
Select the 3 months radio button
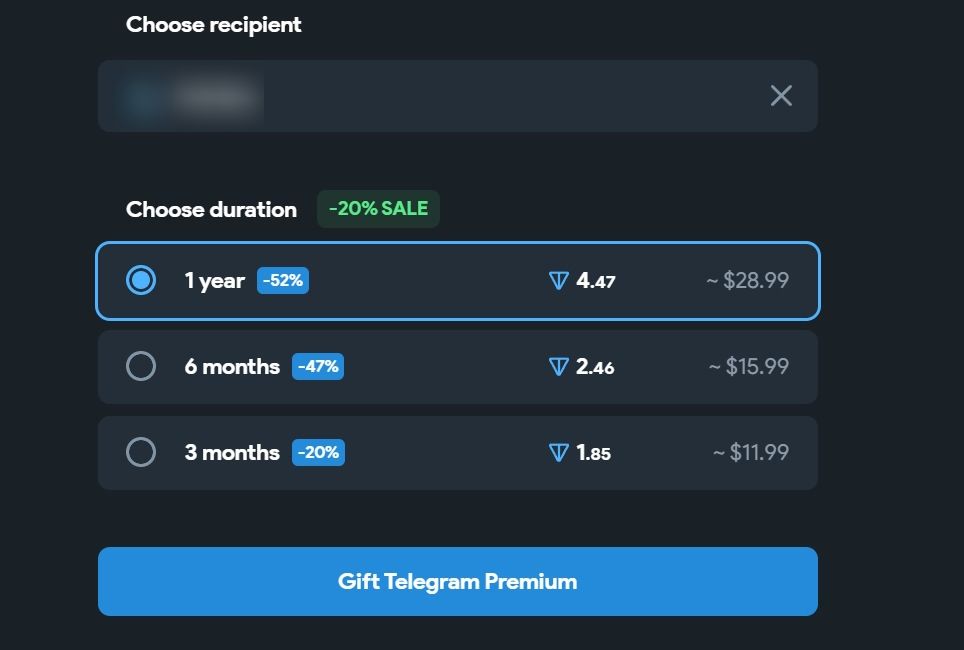141,453
